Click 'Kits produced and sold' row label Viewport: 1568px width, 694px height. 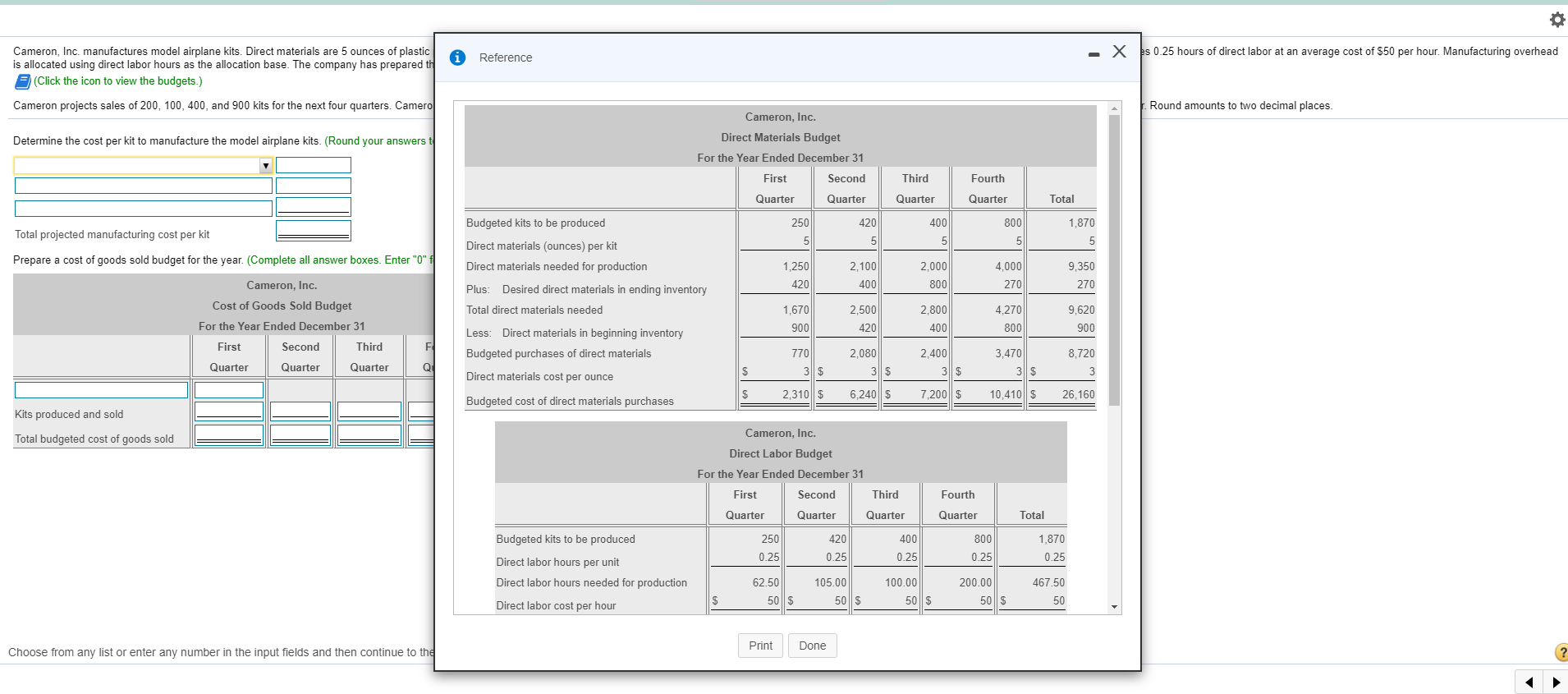point(69,415)
